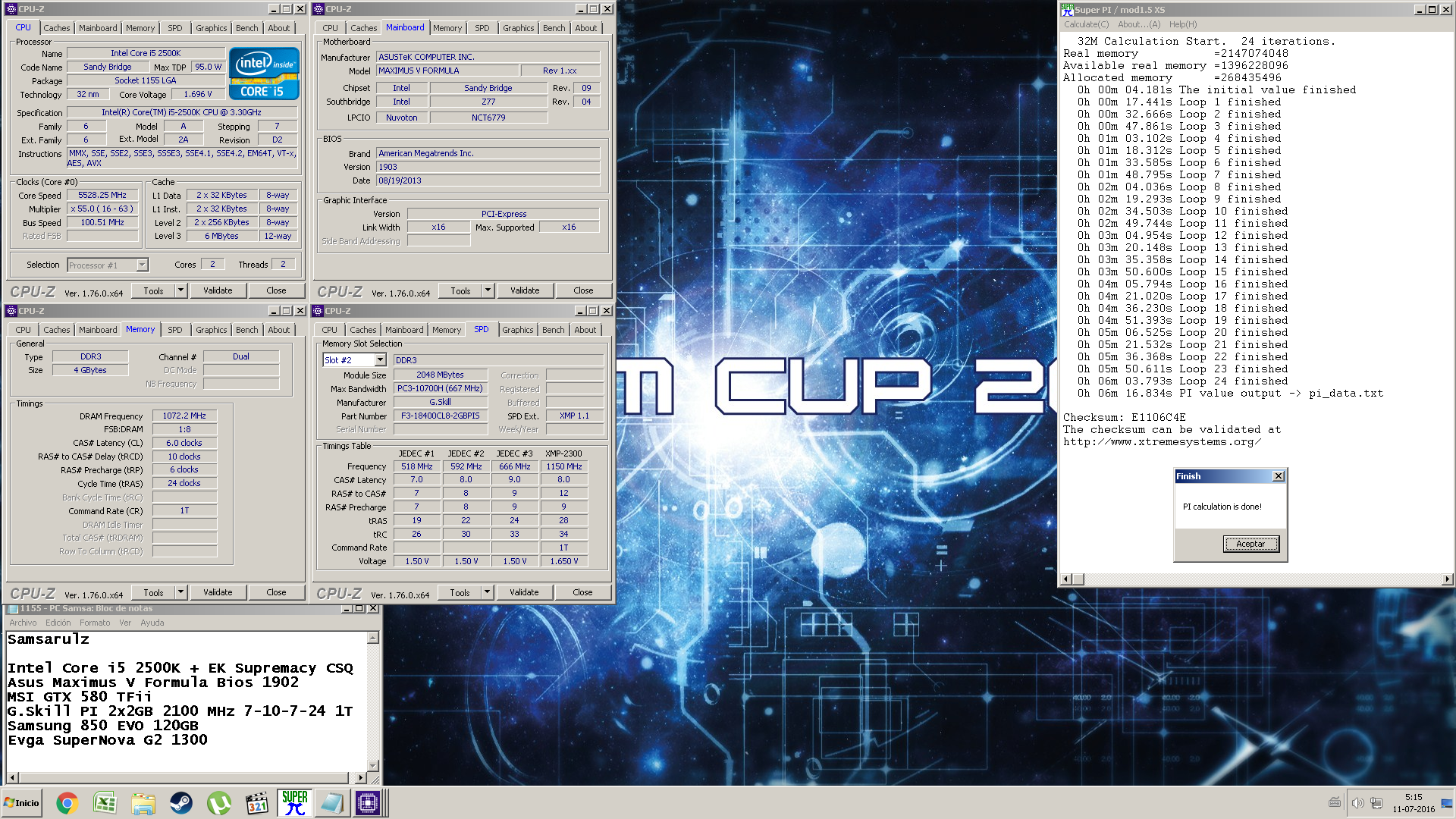This screenshot has height=819, width=1456.
Task: Click the network tray icon
Action: pos(1376,803)
